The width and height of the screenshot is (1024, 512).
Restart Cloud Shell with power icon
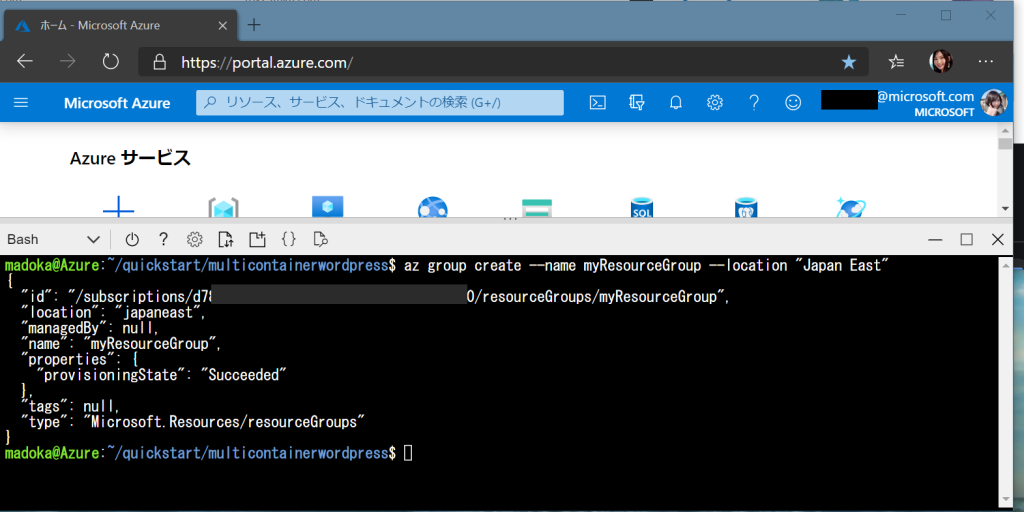[x=132, y=240]
